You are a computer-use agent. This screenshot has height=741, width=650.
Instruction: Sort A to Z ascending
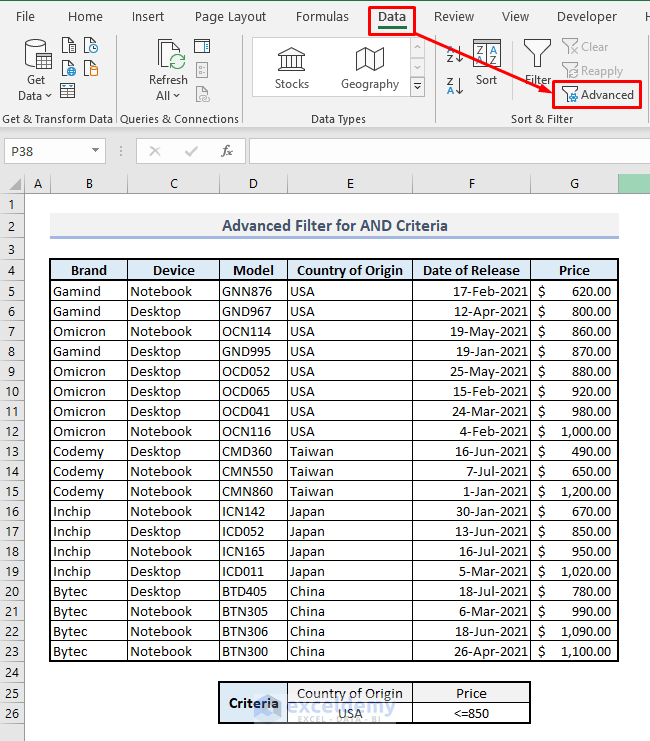pyautogui.click(x=455, y=54)
